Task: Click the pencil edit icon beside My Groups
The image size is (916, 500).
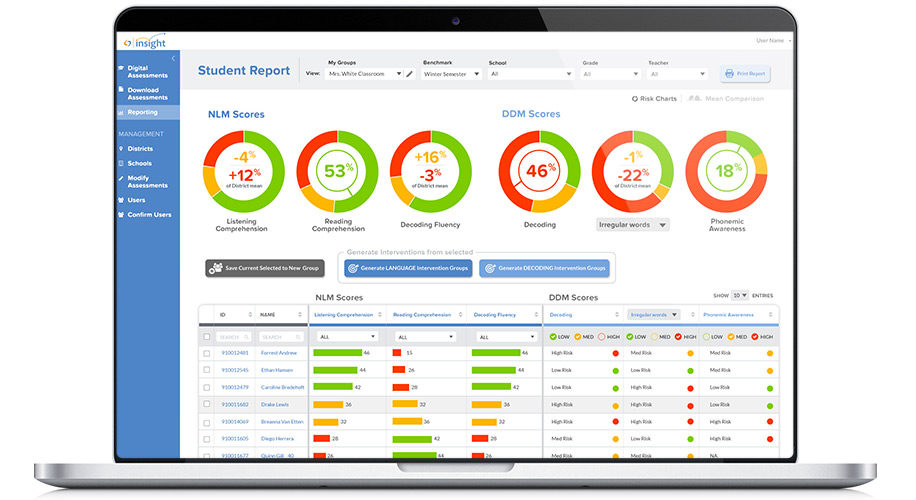Action: pos(410,74)
